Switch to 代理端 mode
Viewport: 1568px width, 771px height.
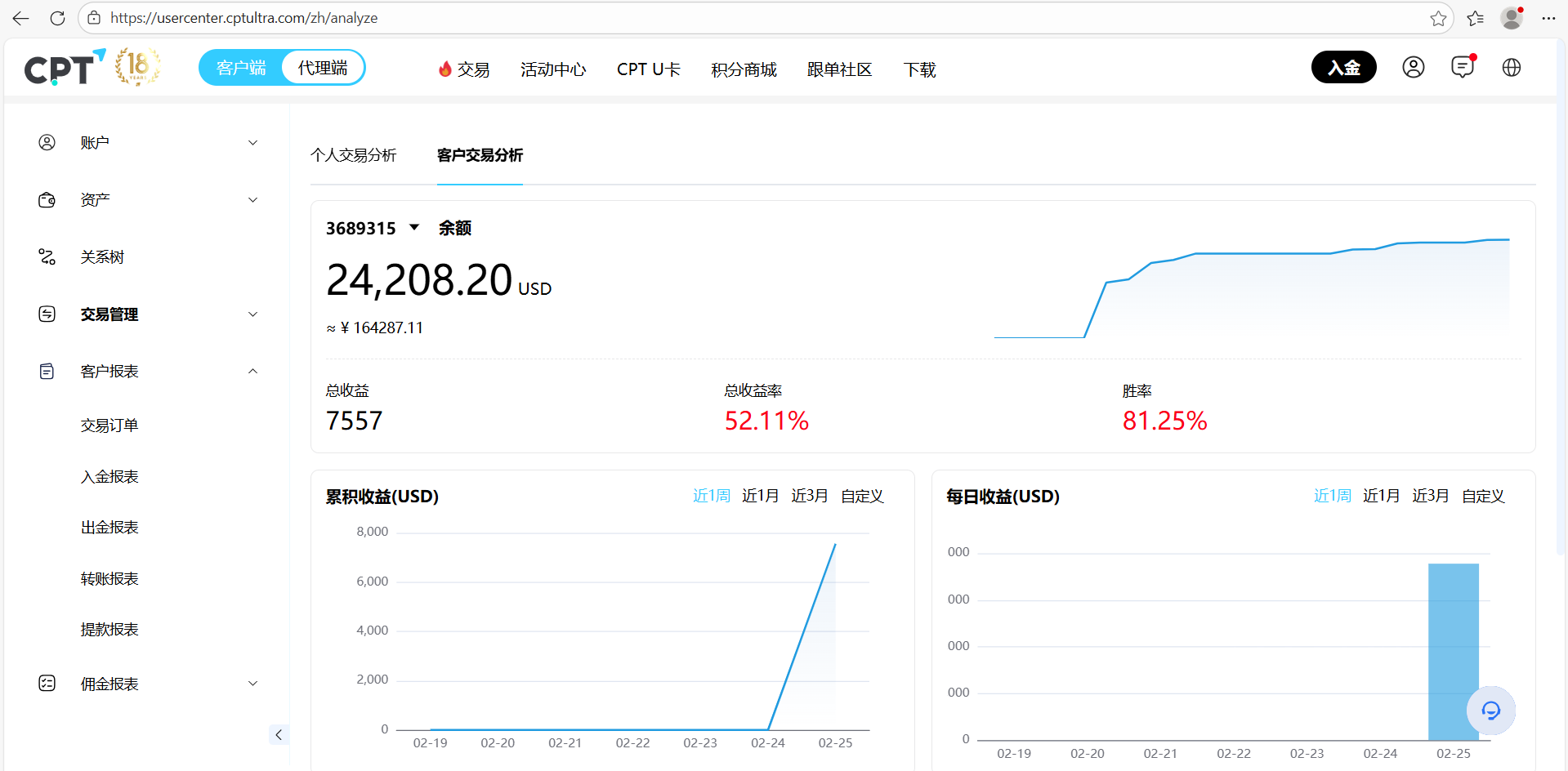(323, 68)
